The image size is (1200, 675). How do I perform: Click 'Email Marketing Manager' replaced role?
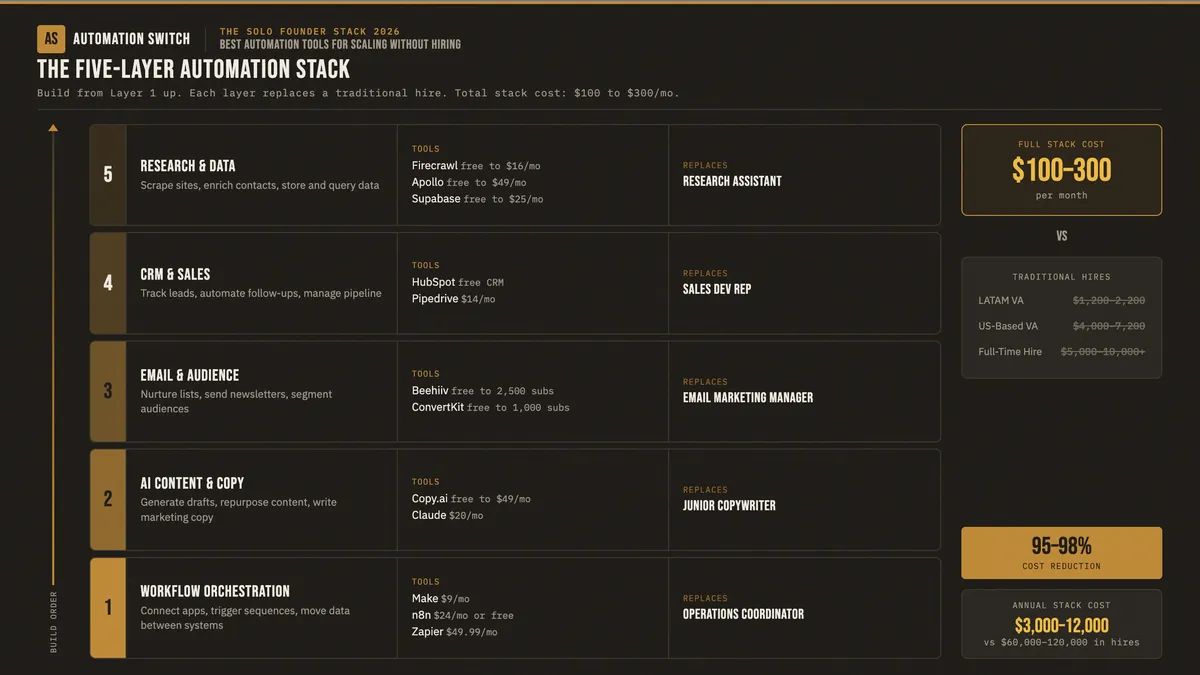pyautogui.click(x=748, y=397)
